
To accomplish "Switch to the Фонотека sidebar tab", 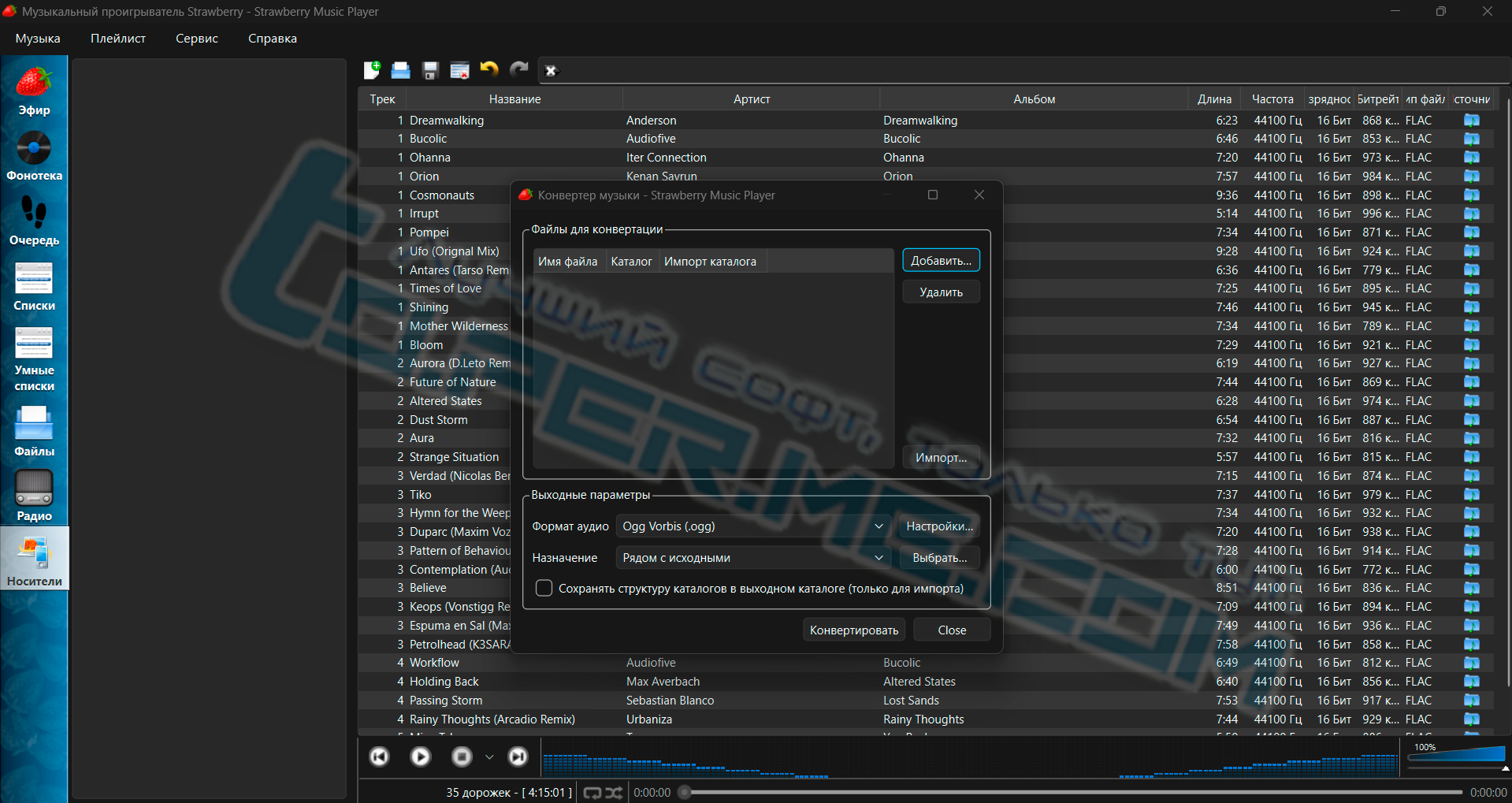I will coord(35,156).
